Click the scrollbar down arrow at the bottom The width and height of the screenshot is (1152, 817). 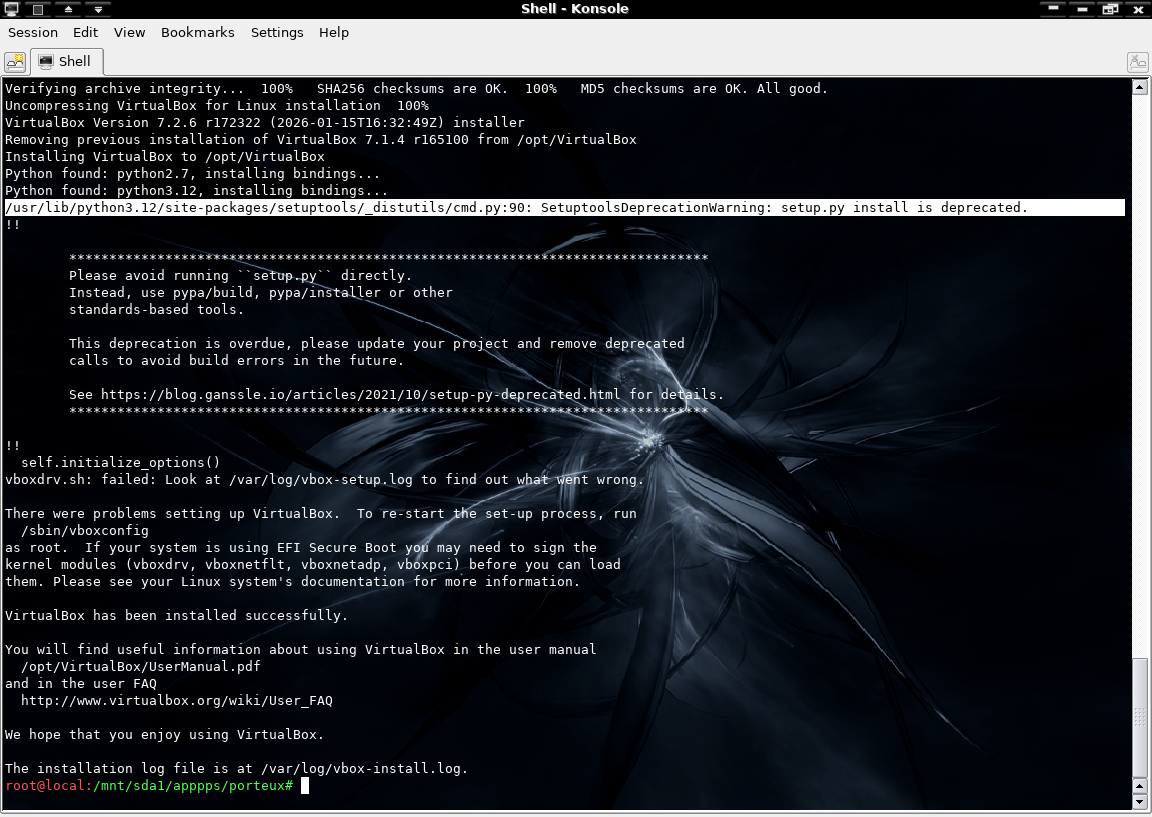[1140, 802]
